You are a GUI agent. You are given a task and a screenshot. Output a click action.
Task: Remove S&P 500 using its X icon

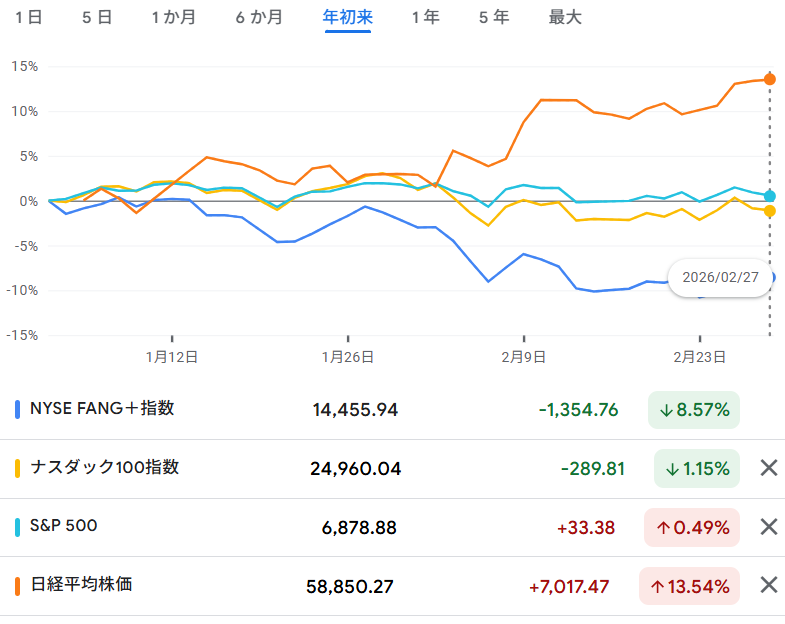(x=768, y=527)
